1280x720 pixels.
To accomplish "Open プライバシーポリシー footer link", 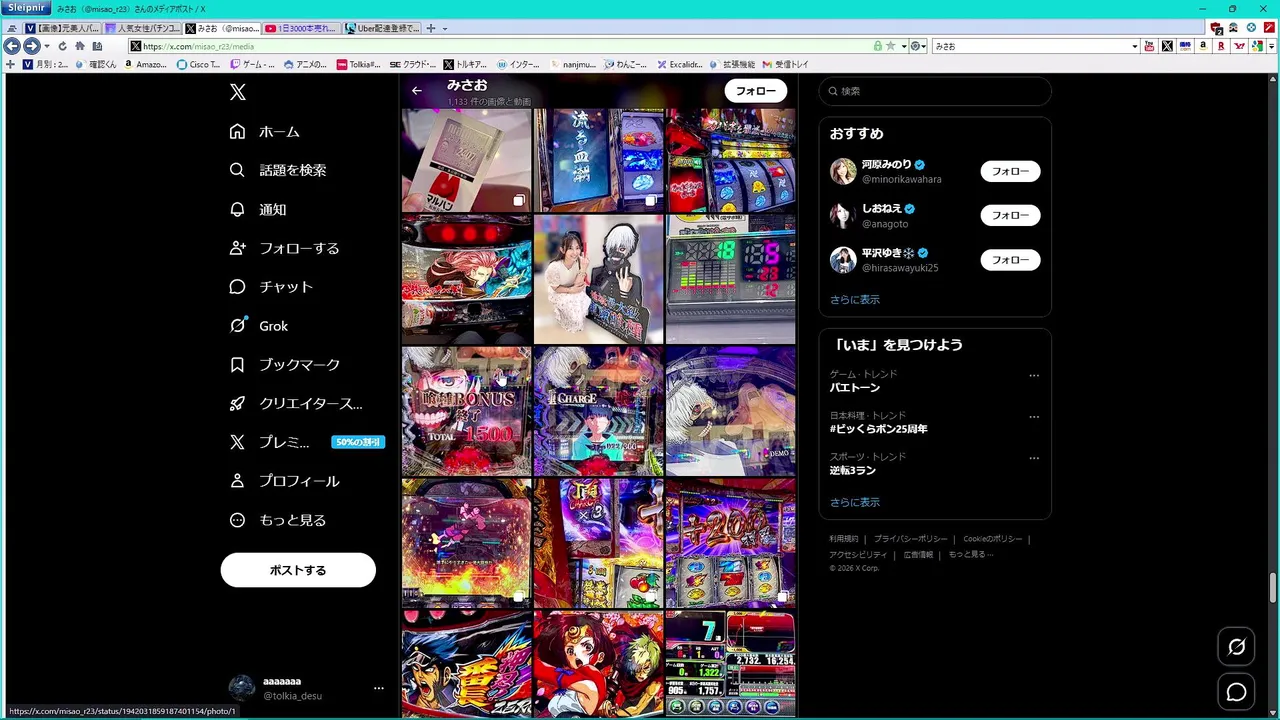I will click(x=911, y=539).
